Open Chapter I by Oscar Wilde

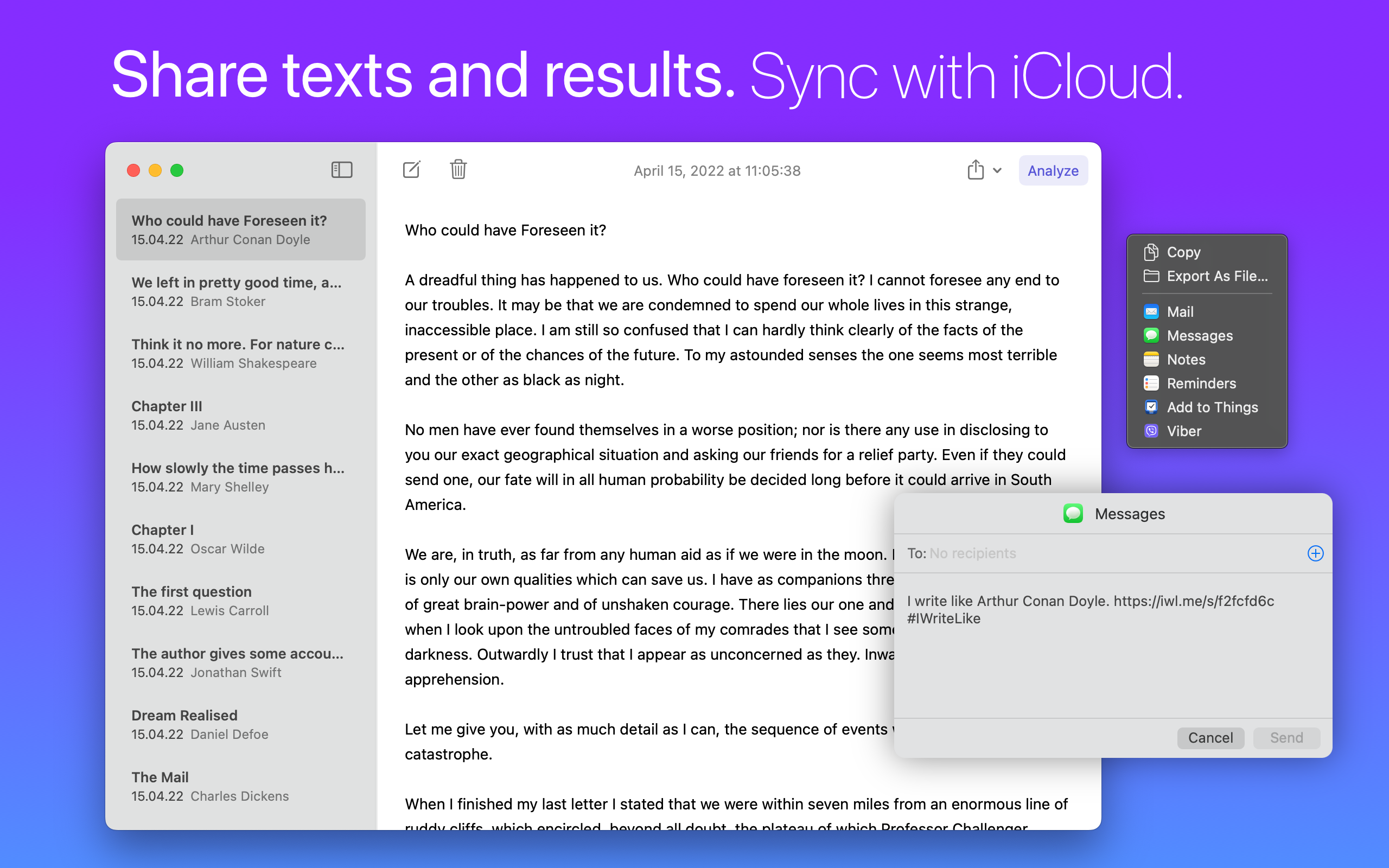click(x=240, y=539)
